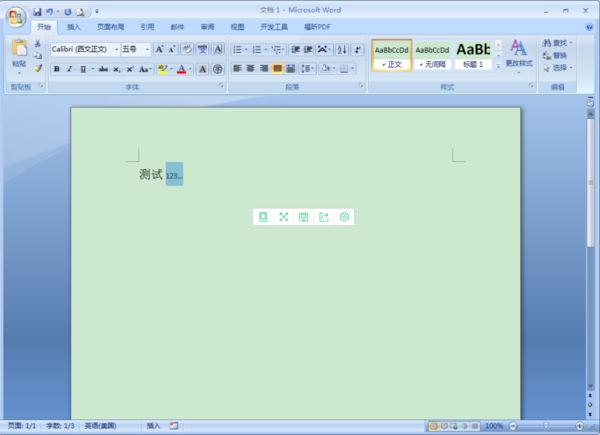Switch to Draft view in the status bar
Viewport: 600px width, 435px height.
pos(475,426)
